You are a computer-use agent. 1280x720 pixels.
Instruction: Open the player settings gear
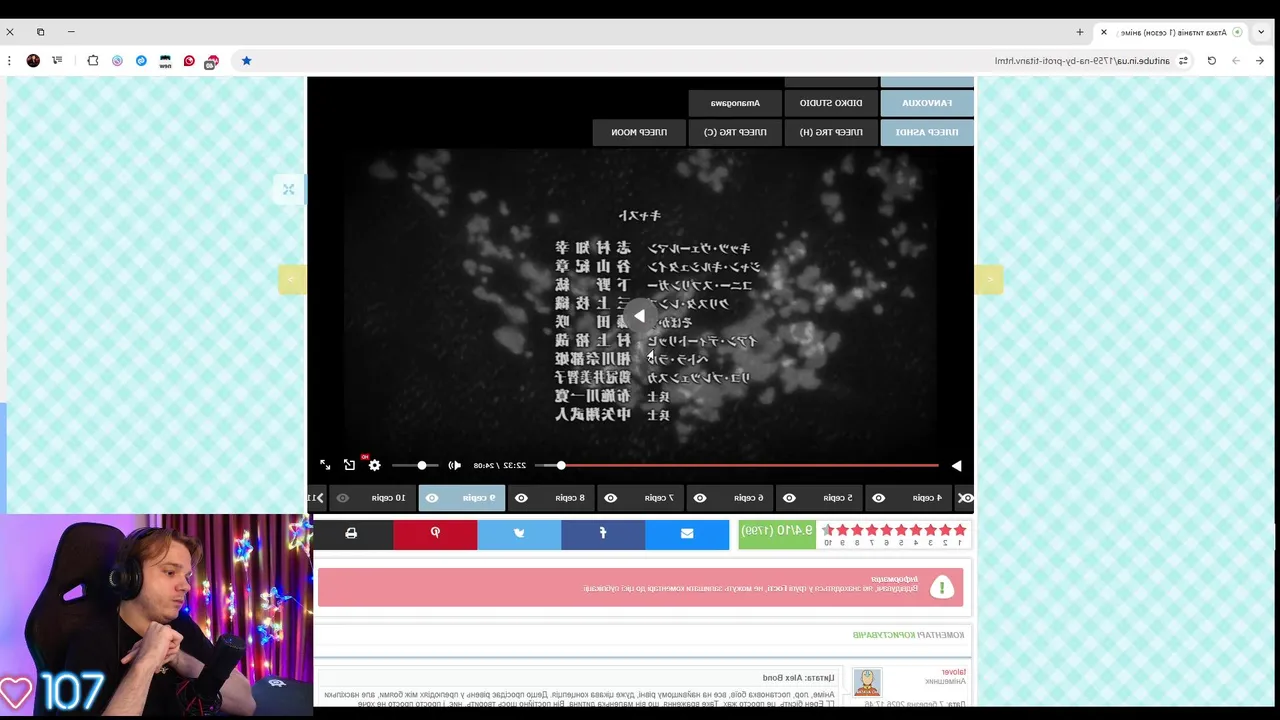point(374,465)
